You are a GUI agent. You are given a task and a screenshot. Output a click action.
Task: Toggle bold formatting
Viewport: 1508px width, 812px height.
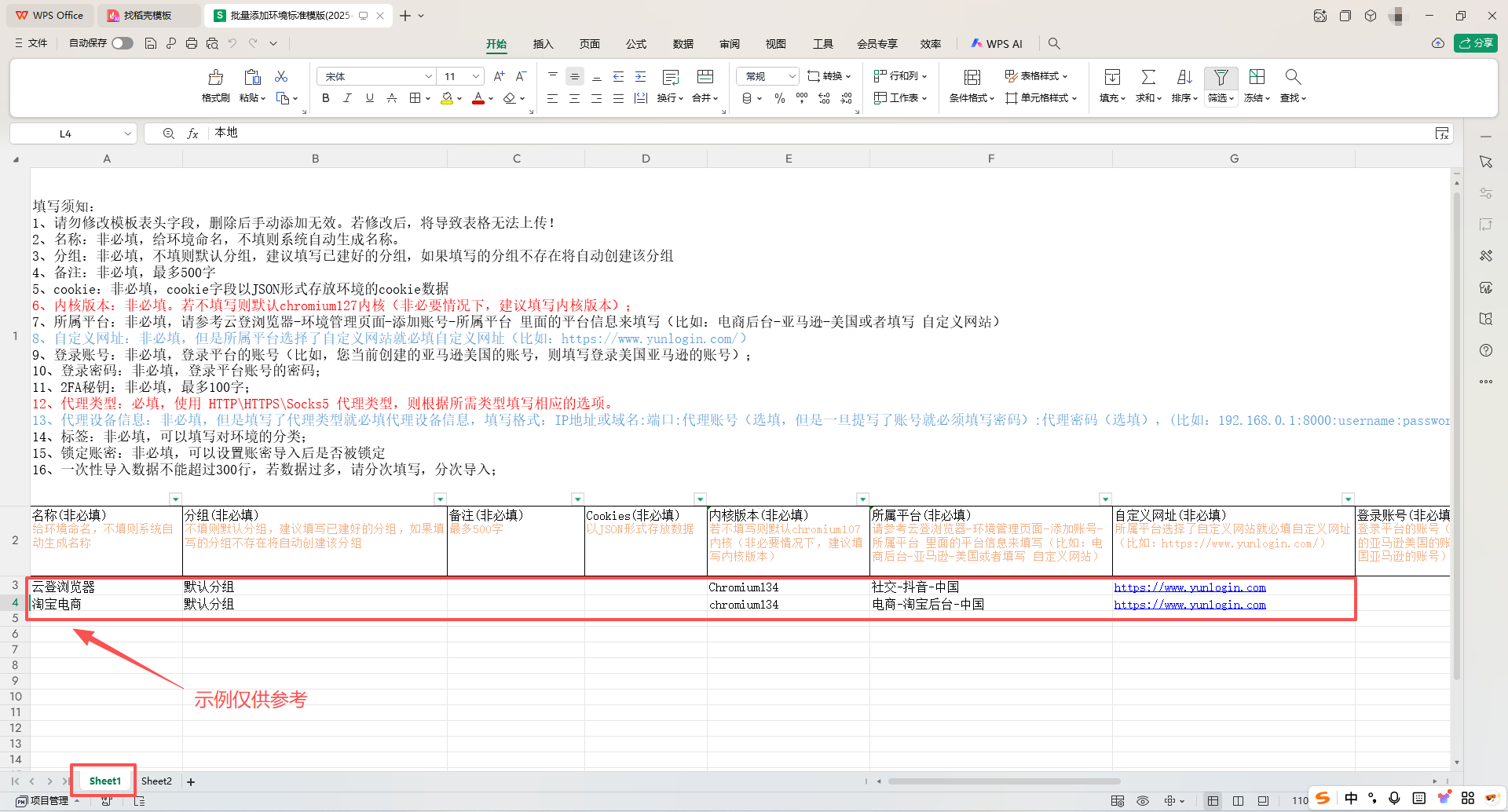point(325,97)
